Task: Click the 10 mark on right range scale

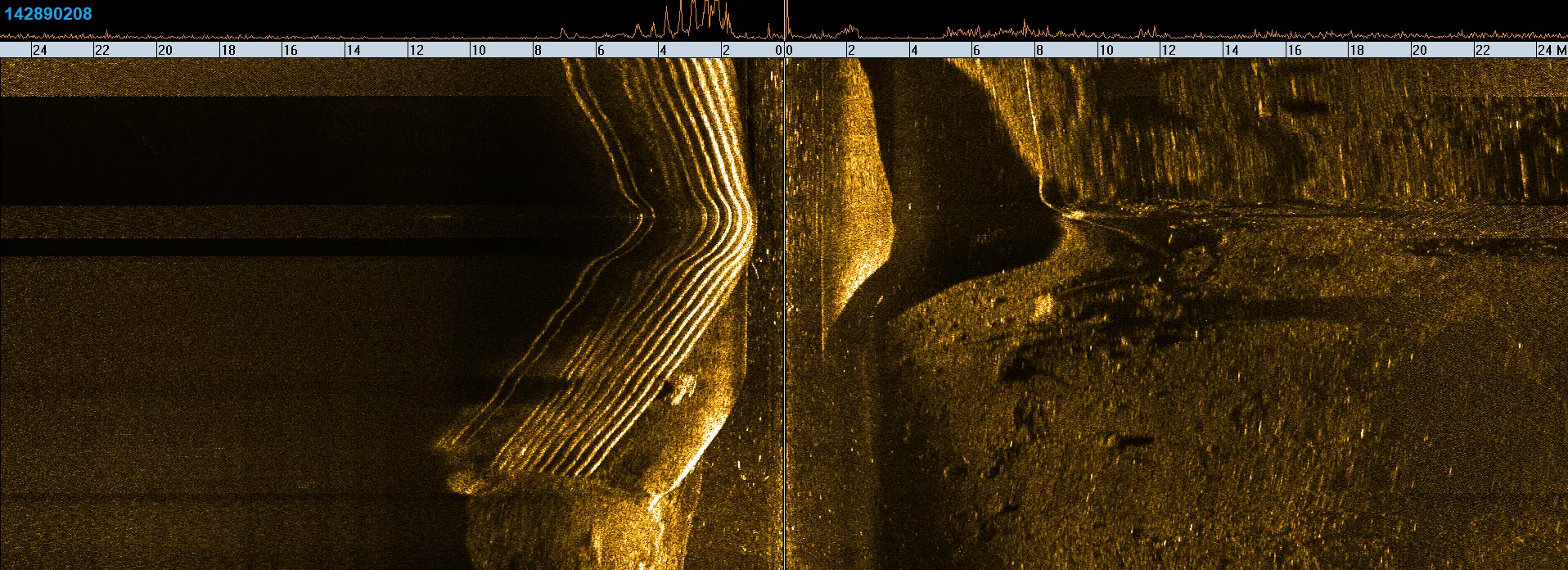Action: point(1106,50)
